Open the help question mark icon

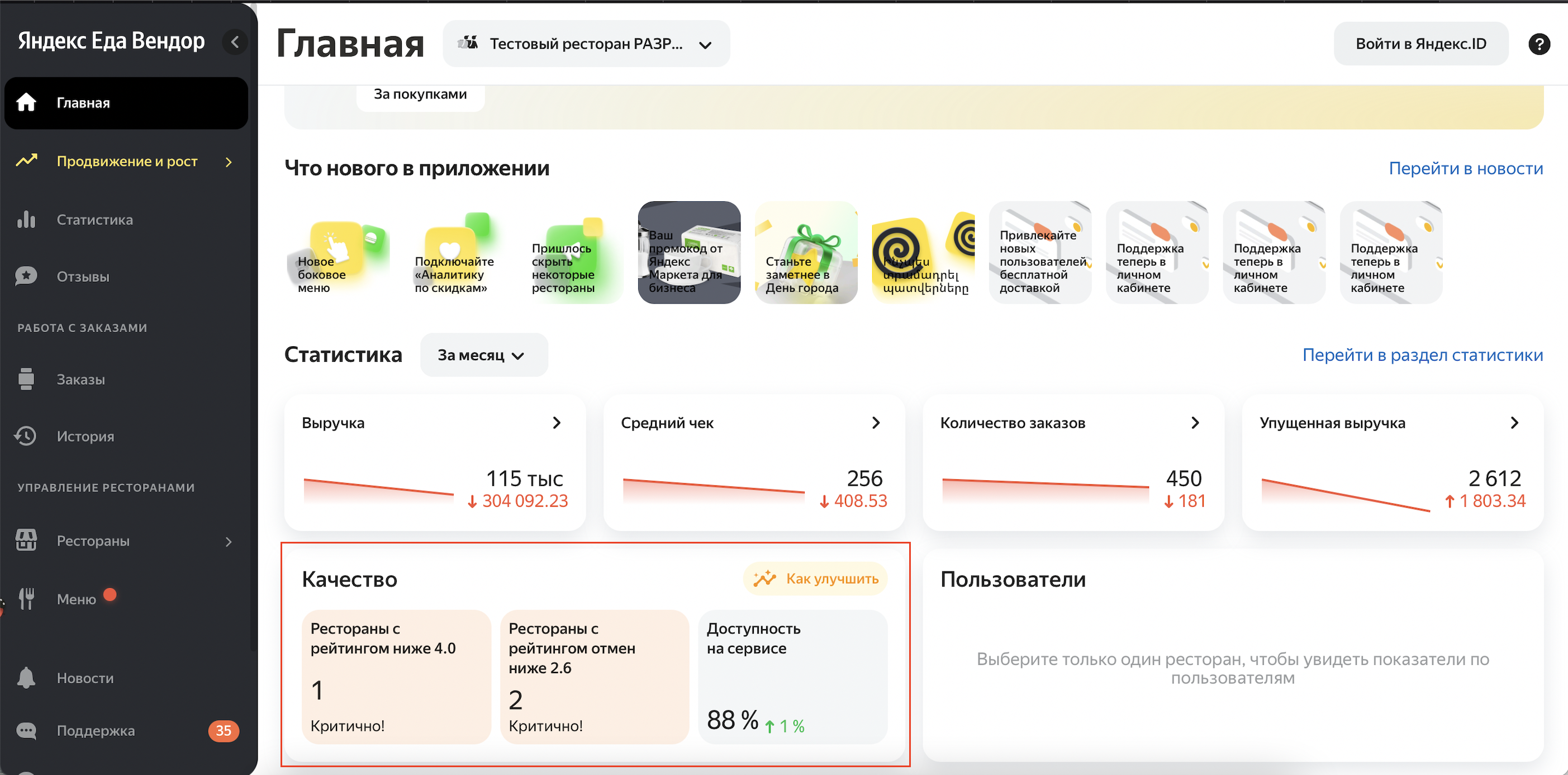(1539, 44)
